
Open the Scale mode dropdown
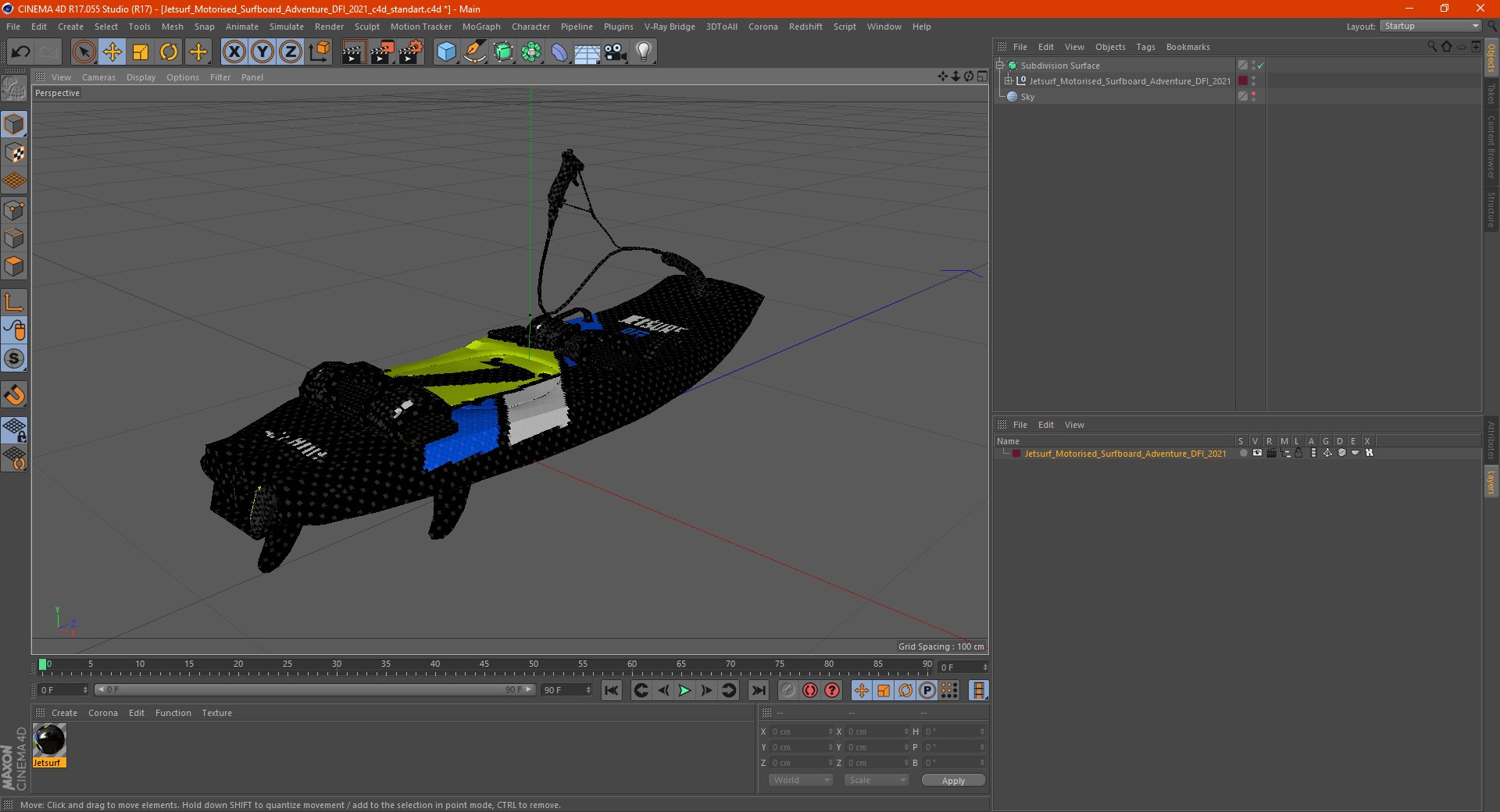pyautogui.click(x=877, y=780)
